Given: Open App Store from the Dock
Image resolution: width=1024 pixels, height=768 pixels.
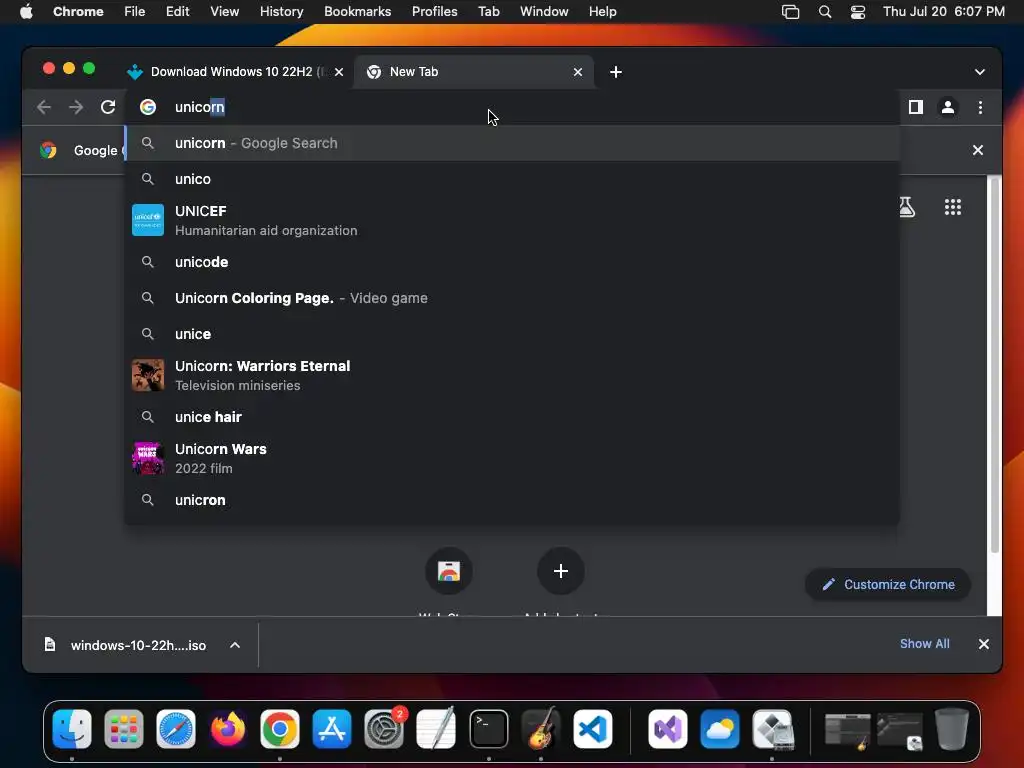Looking at the screenshot, I should (x=332, y=728).
